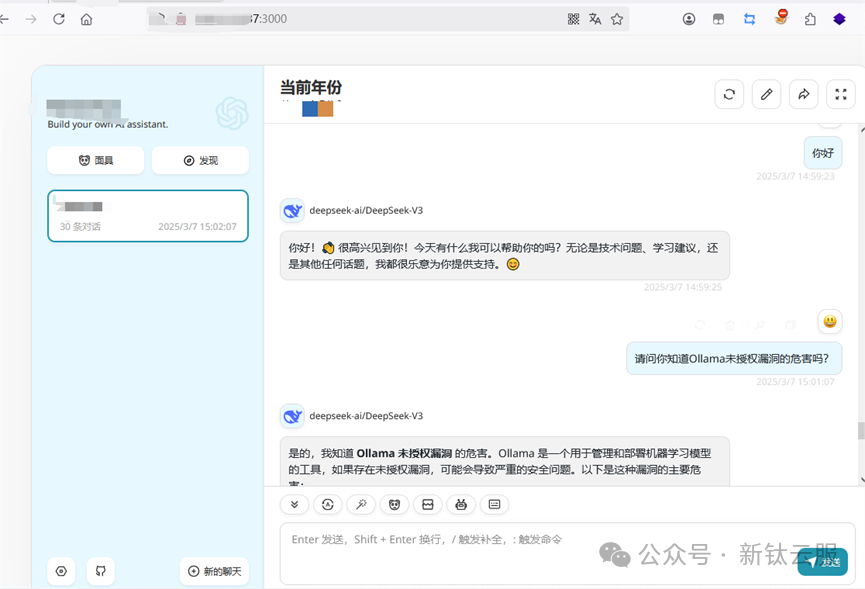
Task: Toggle the auto theme icon above input
Action: [x=327, y=504]
